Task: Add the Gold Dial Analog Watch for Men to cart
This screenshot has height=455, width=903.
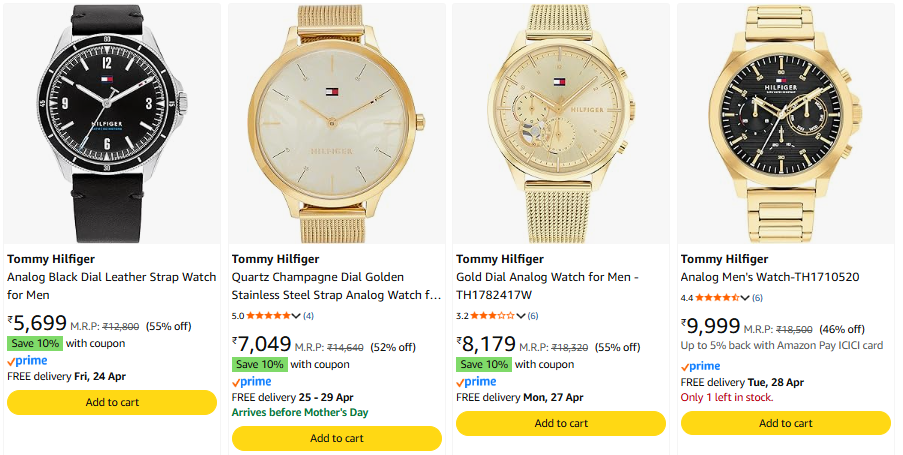Action: [x=561, y=423]
